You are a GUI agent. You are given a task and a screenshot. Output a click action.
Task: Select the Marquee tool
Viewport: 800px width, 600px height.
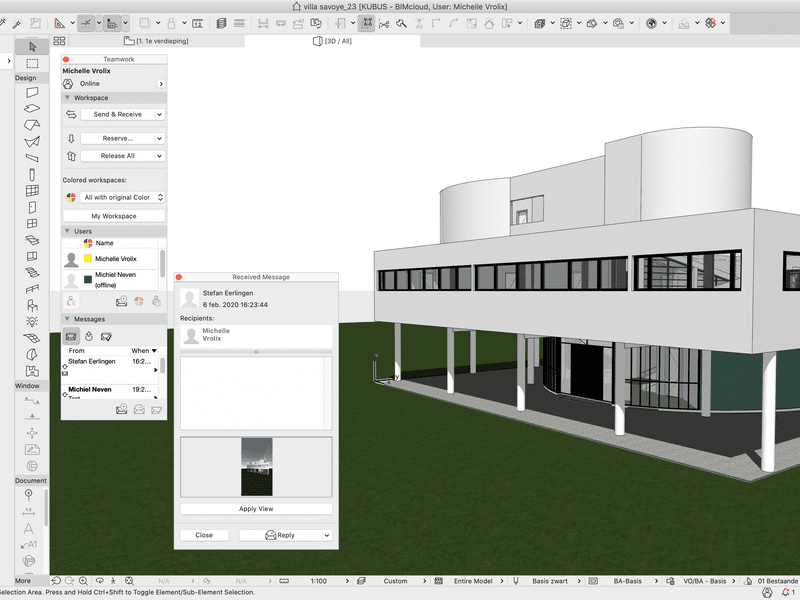tap(32, 63)
